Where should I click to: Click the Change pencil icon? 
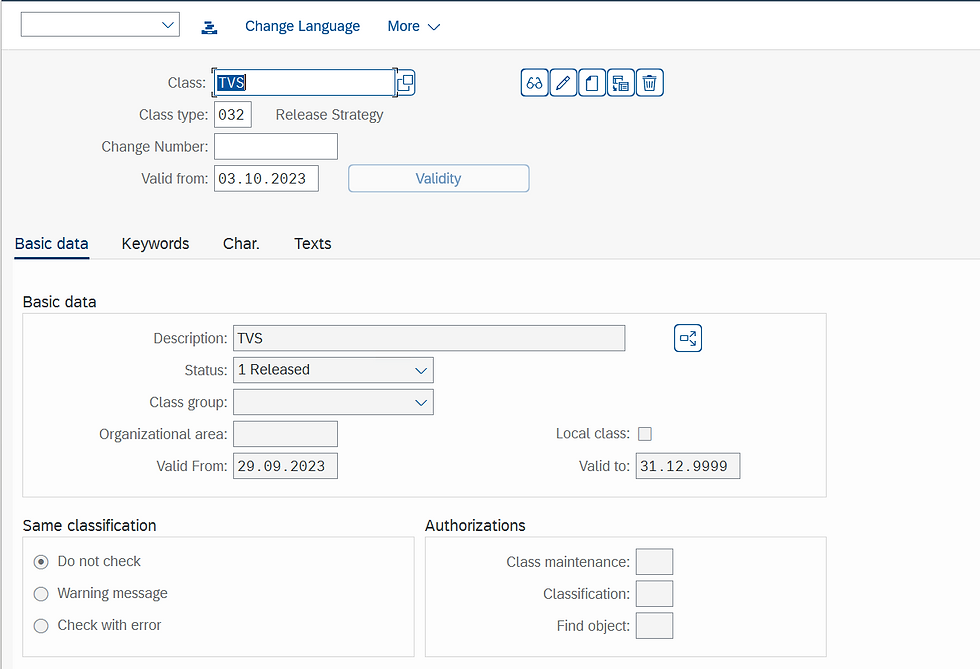563,83
